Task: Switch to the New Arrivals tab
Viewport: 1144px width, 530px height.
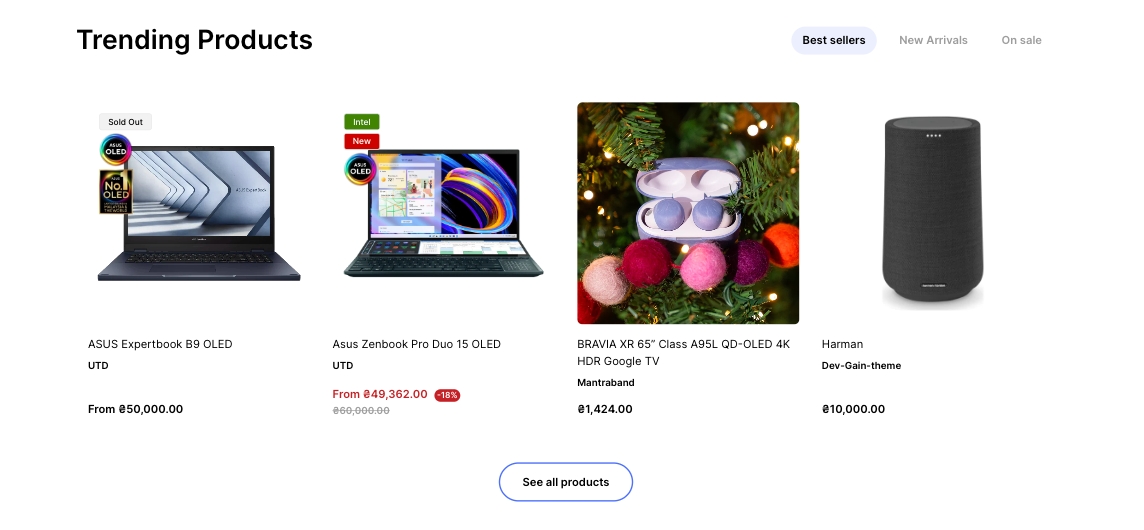Action: click(x=933, y=40)
